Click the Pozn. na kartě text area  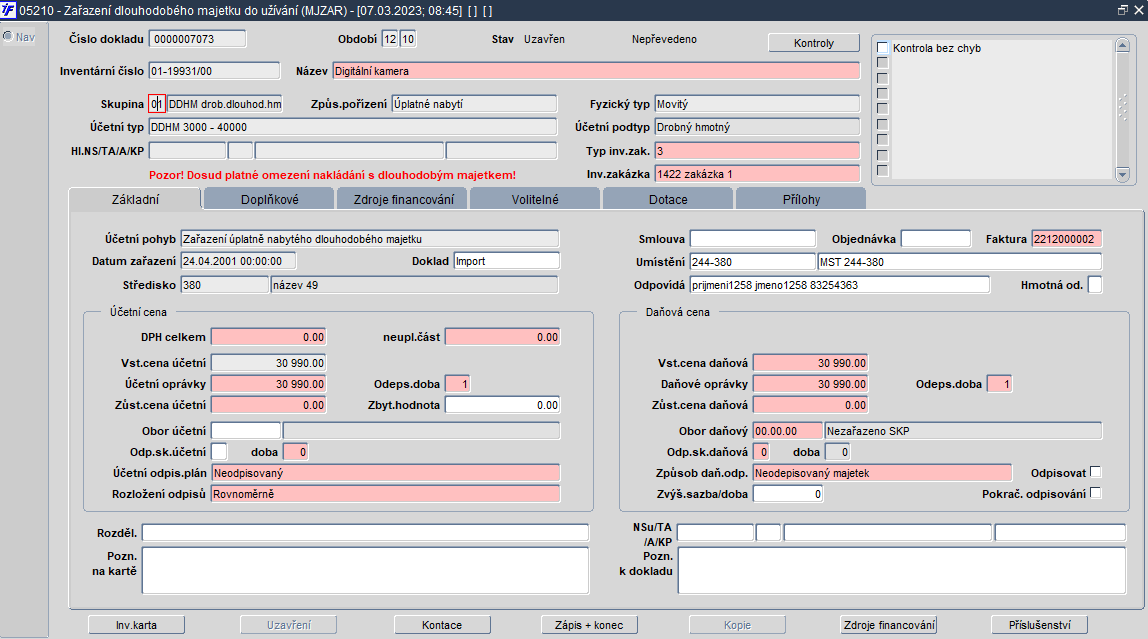pos(365,570)
